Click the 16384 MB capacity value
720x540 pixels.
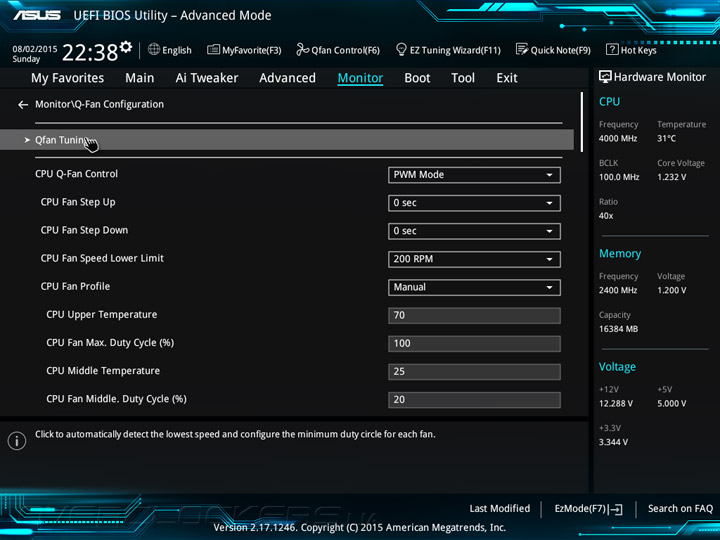click(x=619, y=329)
